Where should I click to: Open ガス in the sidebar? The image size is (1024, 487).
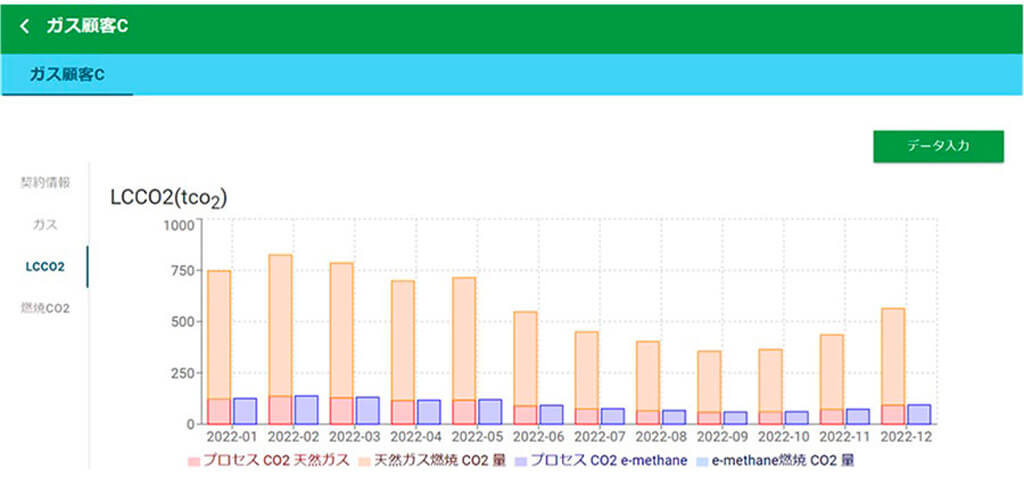pyautogui.click(x=46, y=224)
